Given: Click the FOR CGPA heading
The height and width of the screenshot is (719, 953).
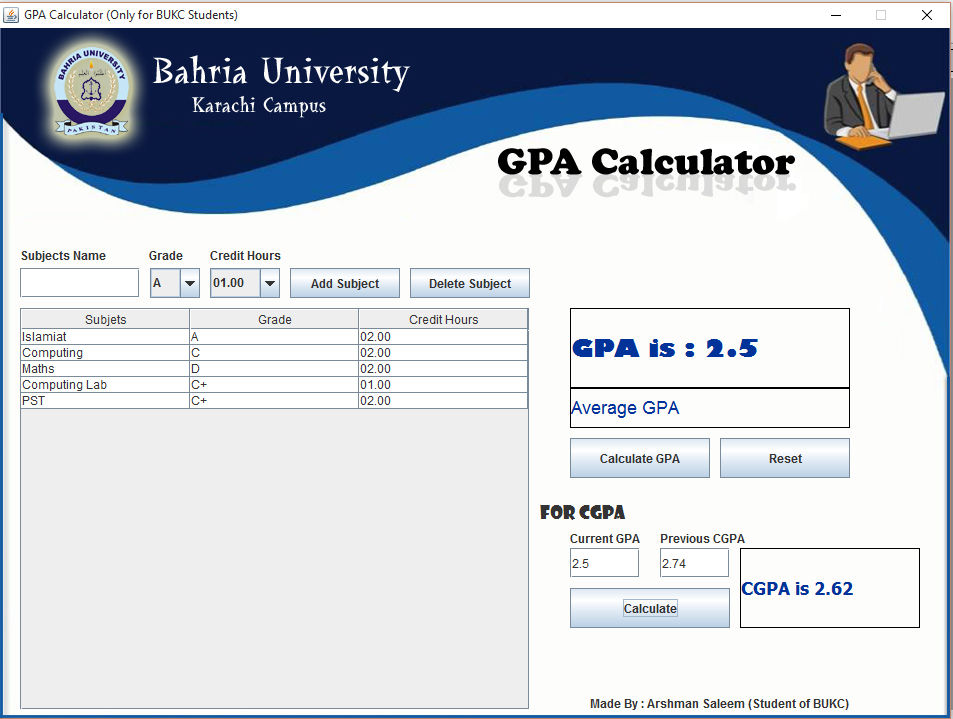Looking at the screenshot, I should point(582,512).
